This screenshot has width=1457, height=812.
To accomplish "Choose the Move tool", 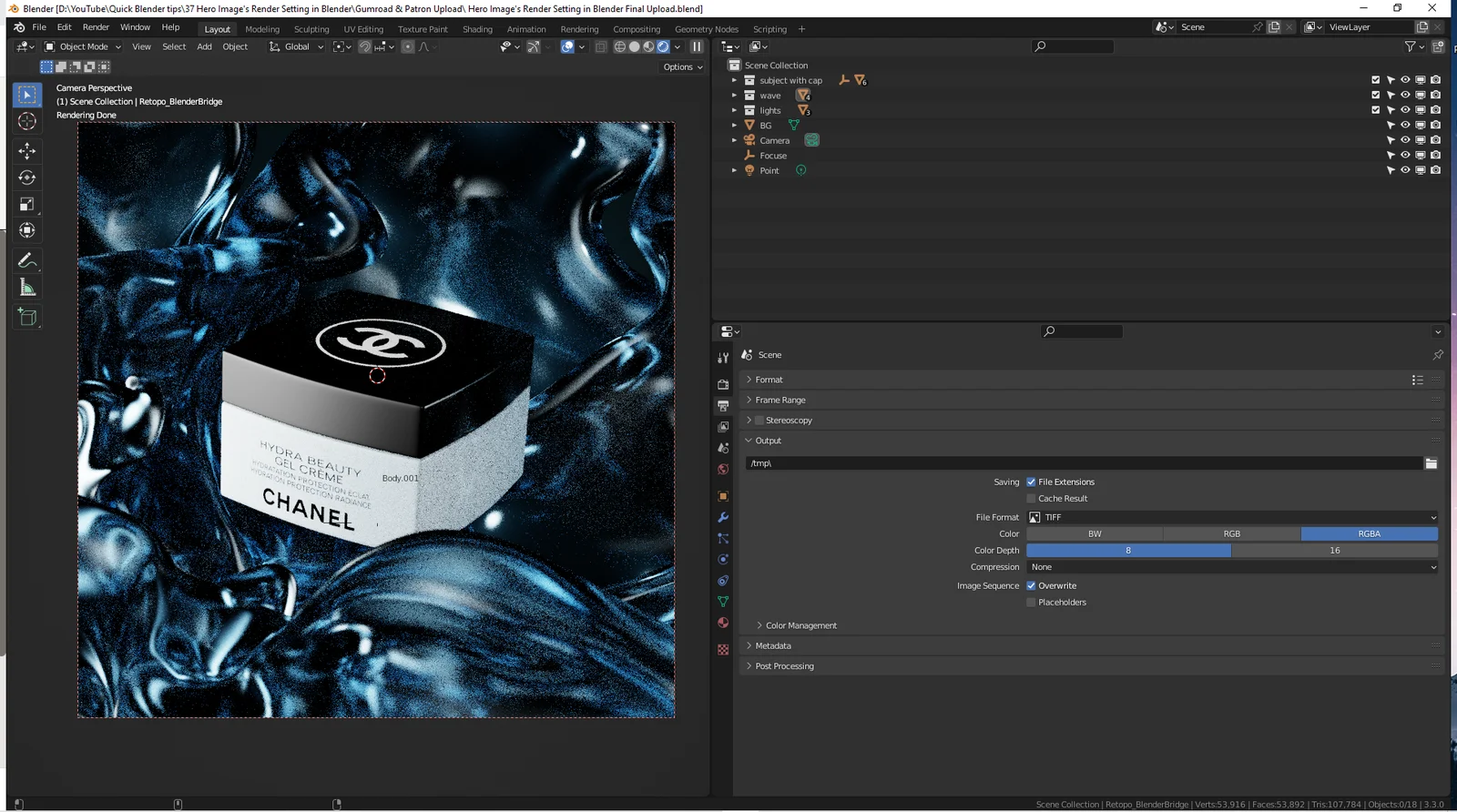I will 27,151.
